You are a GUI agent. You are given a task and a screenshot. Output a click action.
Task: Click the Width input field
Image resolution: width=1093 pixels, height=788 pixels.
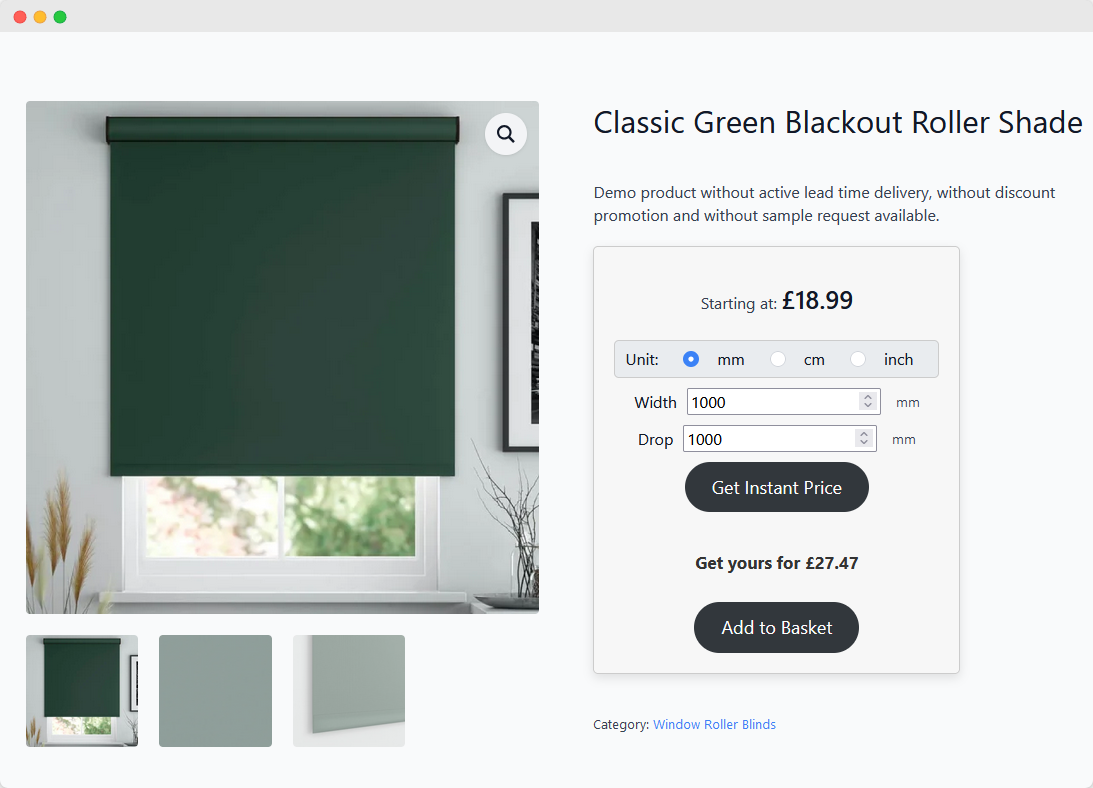tap(770, 402)
